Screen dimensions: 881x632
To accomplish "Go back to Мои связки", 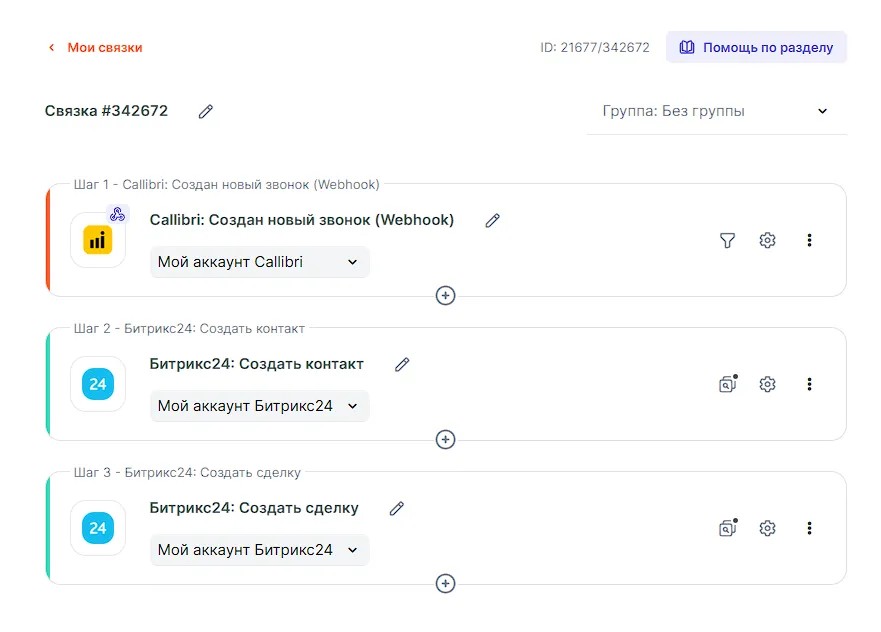I will pyautogui.click(x=96, y=47).
